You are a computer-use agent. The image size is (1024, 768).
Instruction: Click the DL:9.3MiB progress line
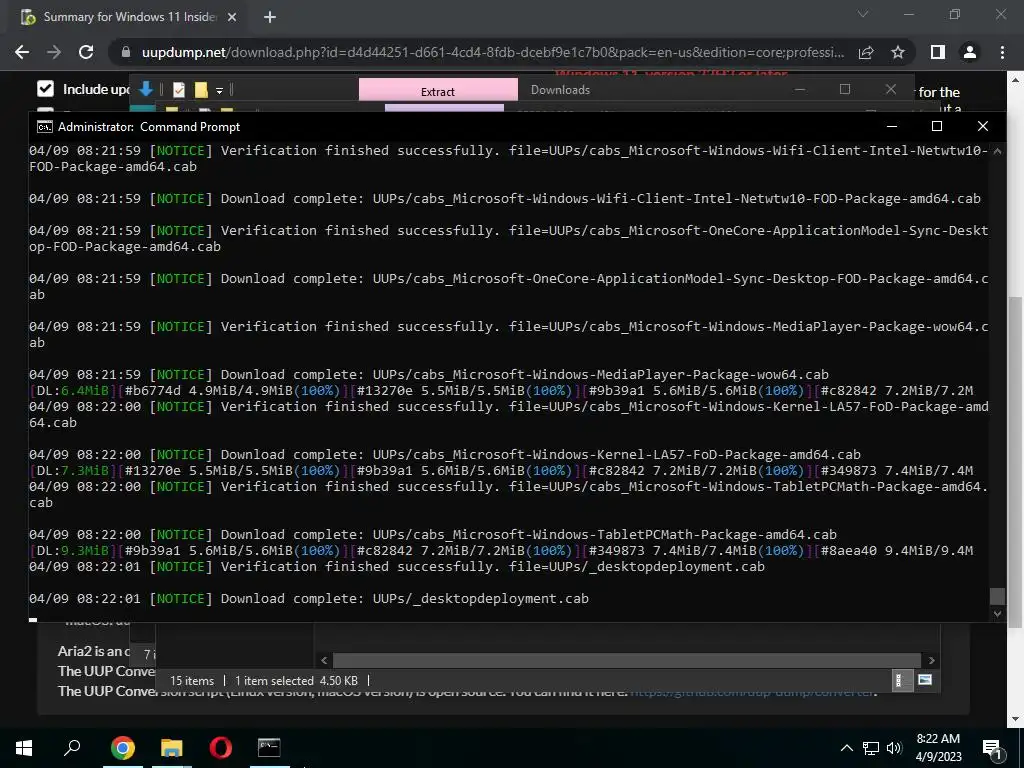[x=502, y=551]
